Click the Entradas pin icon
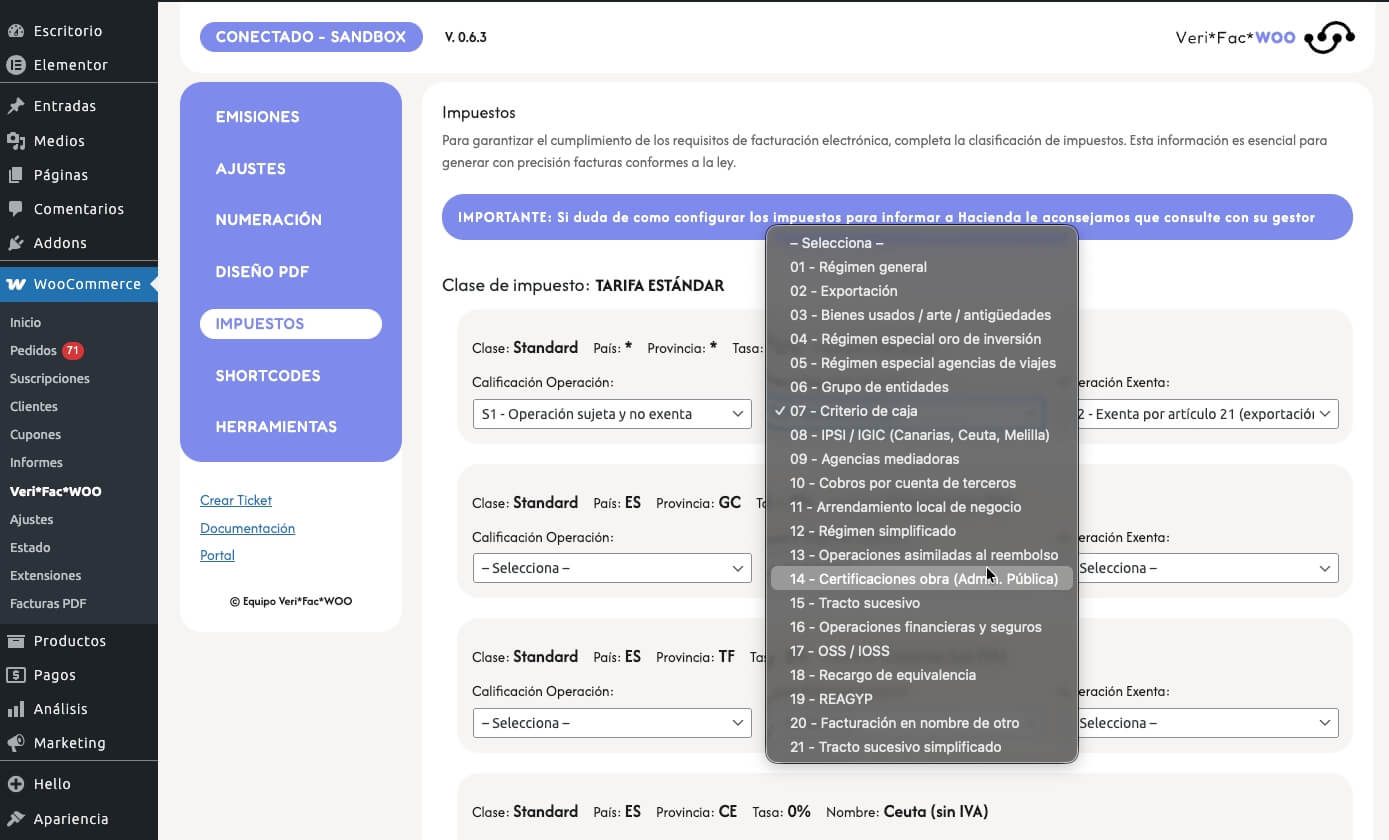 click(16, 106)
